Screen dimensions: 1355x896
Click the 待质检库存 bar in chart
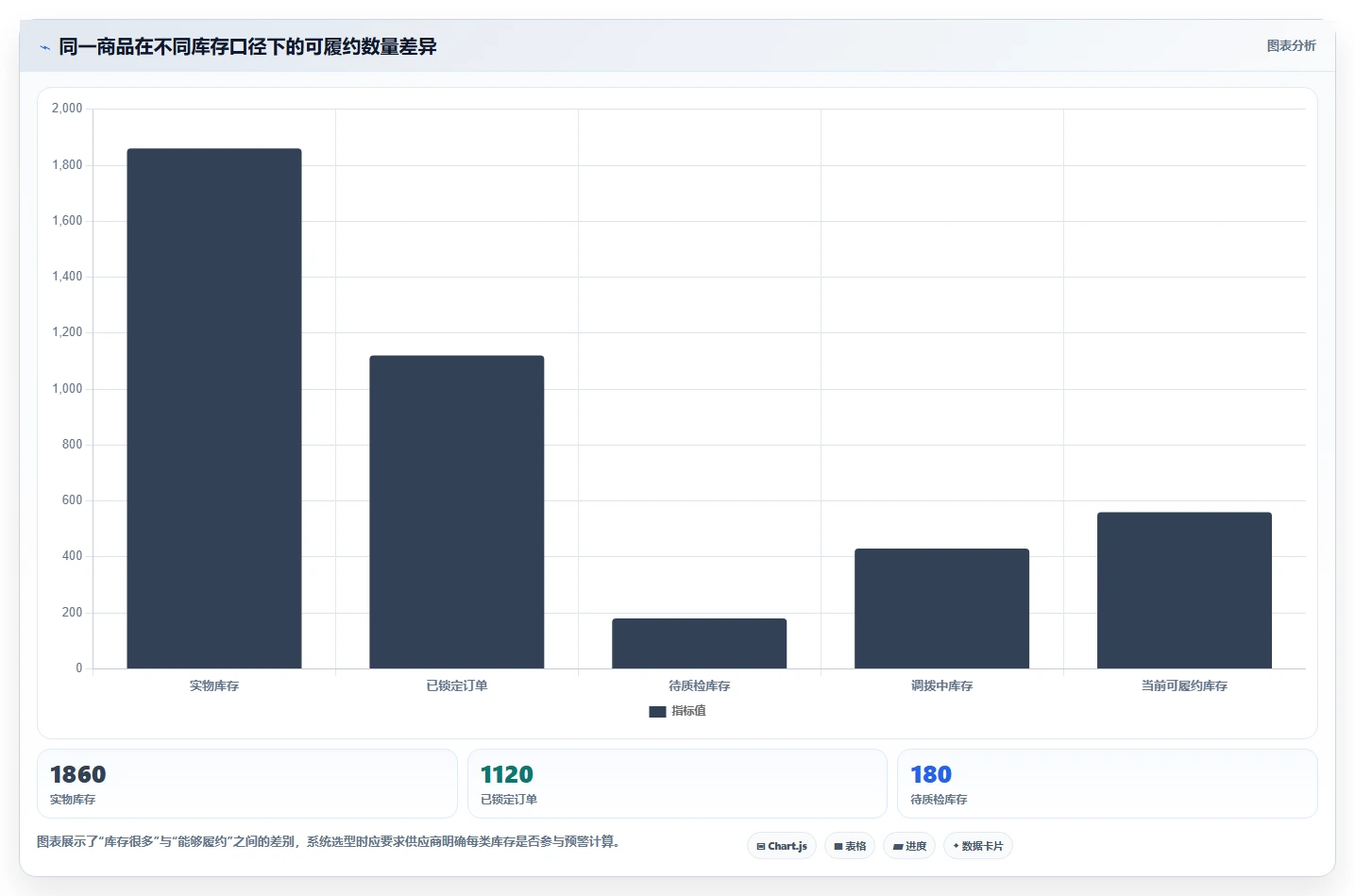[x=700, y=643]
